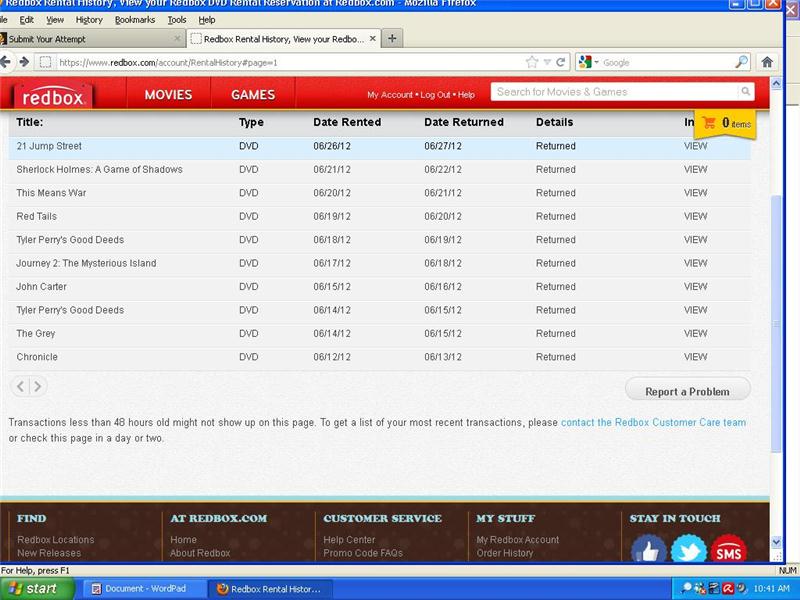
Task: Bookmark page with the star icon
Action: (532, 62)
